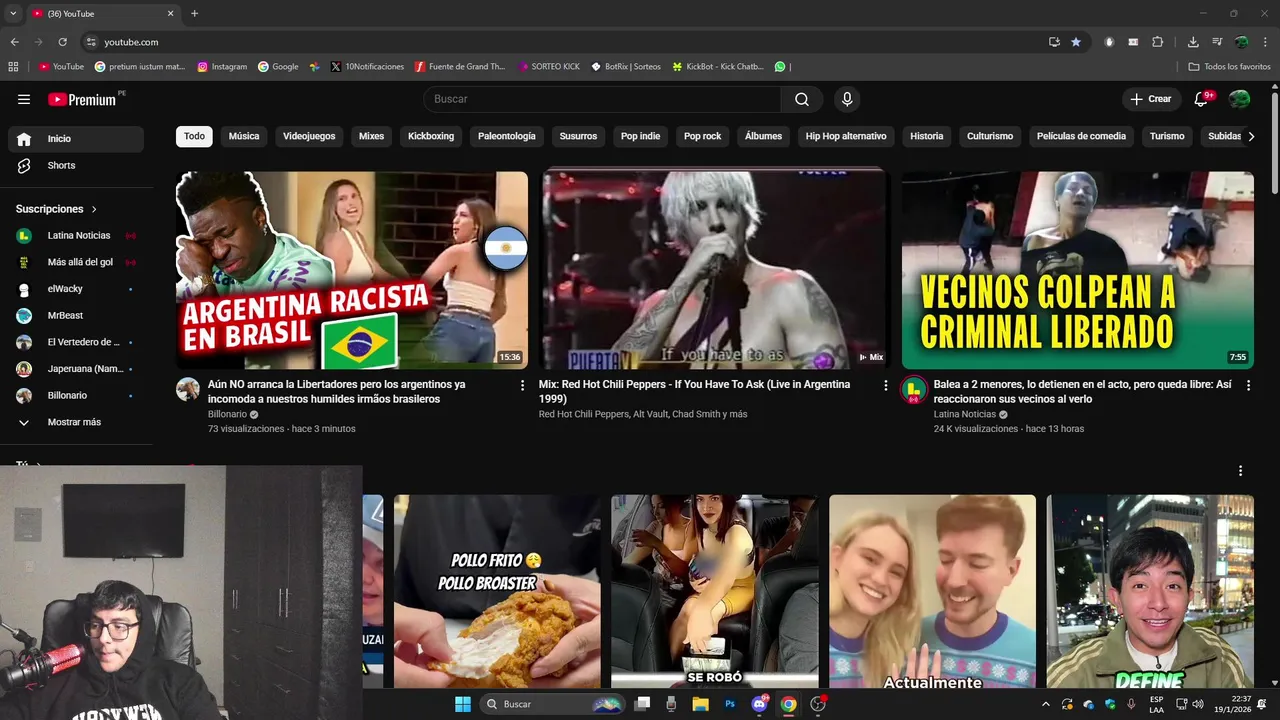Open Vecinos Golpean a Criminal thumbnail
The image size is (1280, 720).
pyautogui.click(x=1078, y=270)
